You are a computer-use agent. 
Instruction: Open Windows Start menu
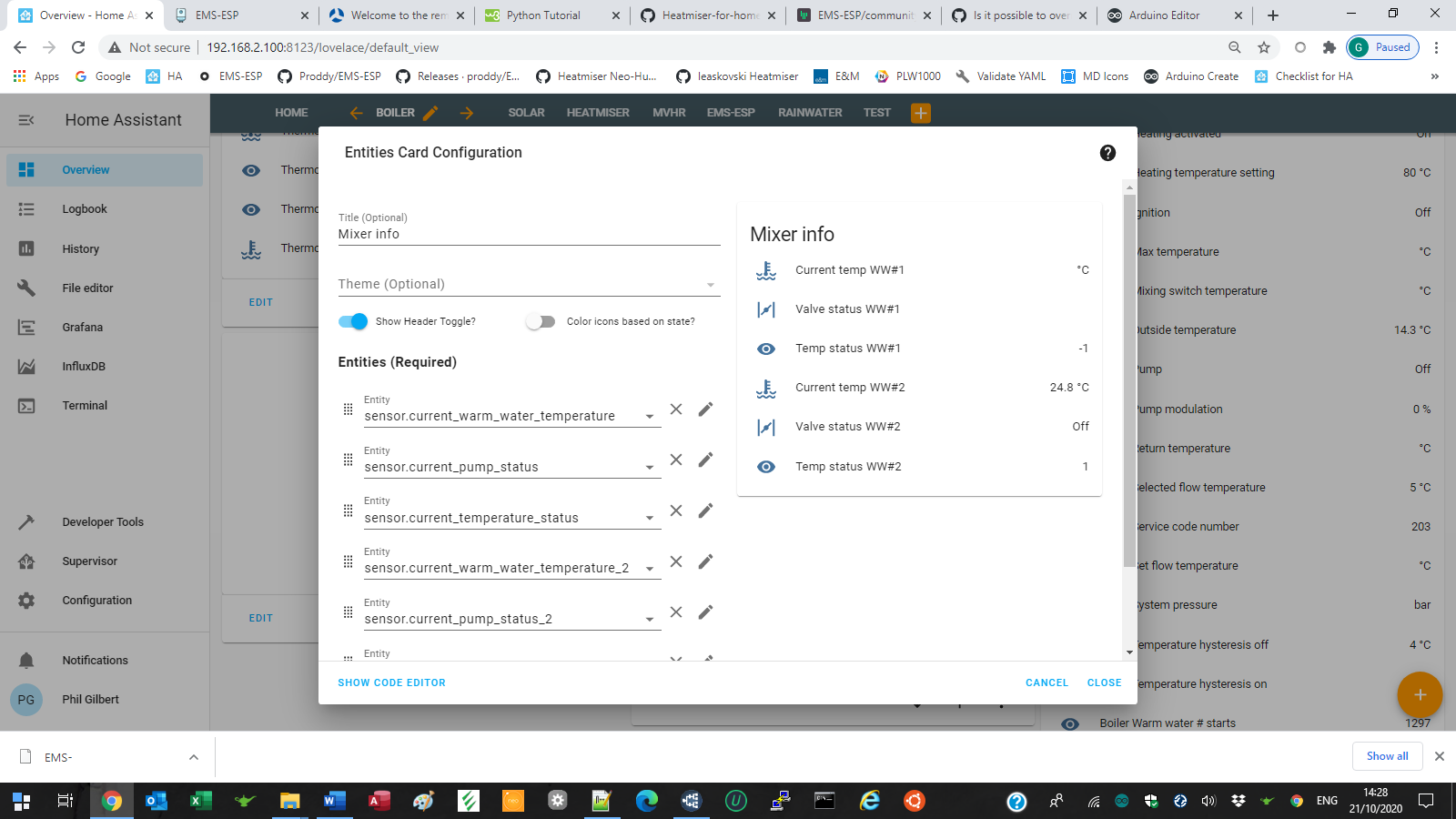pyautogui.click(x=21, y=801)
